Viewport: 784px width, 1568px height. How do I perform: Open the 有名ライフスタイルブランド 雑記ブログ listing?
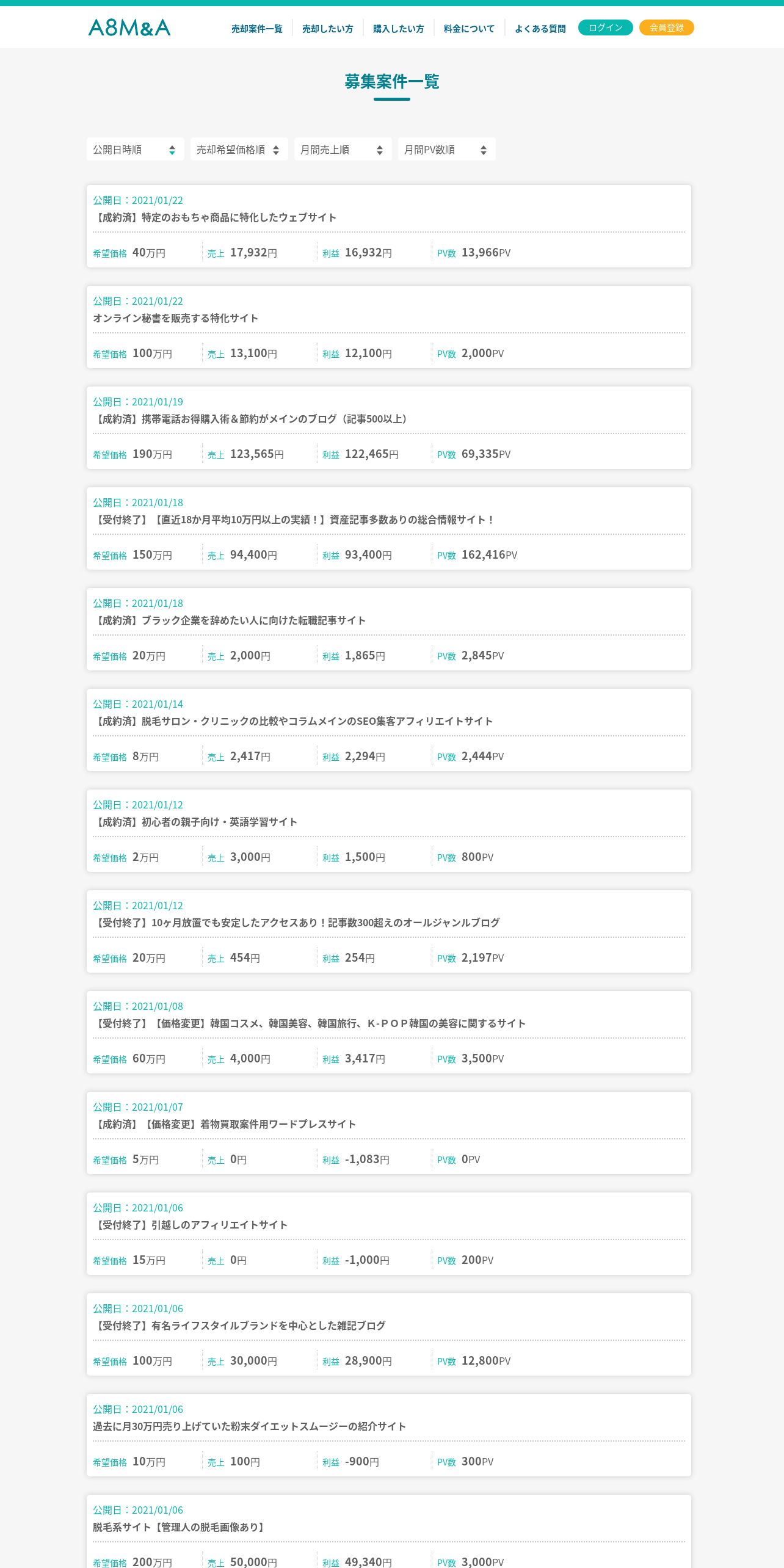tap(389, 1335)
